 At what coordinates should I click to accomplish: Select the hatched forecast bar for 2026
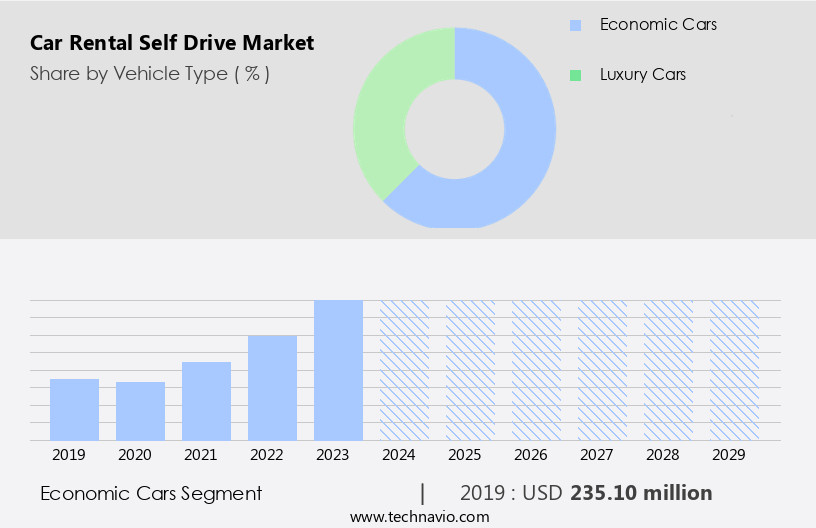click(536, 370)
